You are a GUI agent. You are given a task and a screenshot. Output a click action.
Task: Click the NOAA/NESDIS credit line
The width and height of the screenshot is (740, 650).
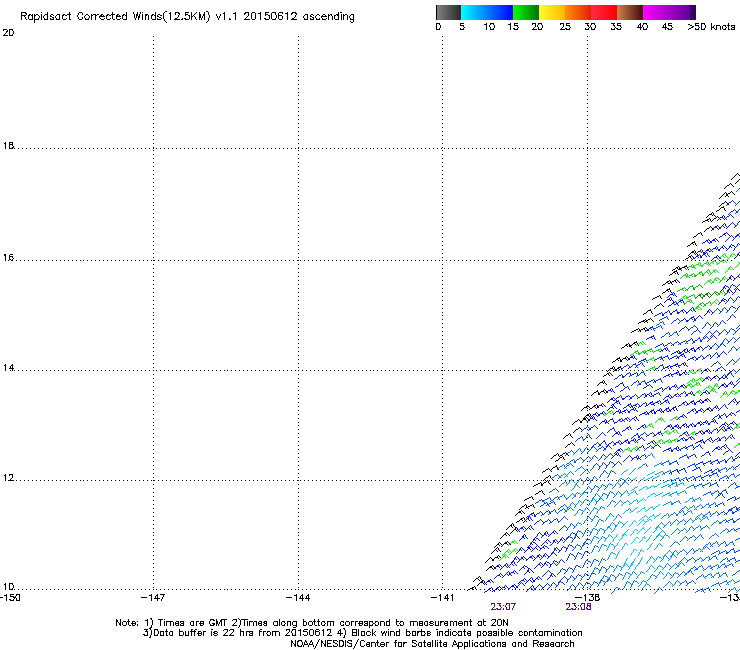coord(432,644)
